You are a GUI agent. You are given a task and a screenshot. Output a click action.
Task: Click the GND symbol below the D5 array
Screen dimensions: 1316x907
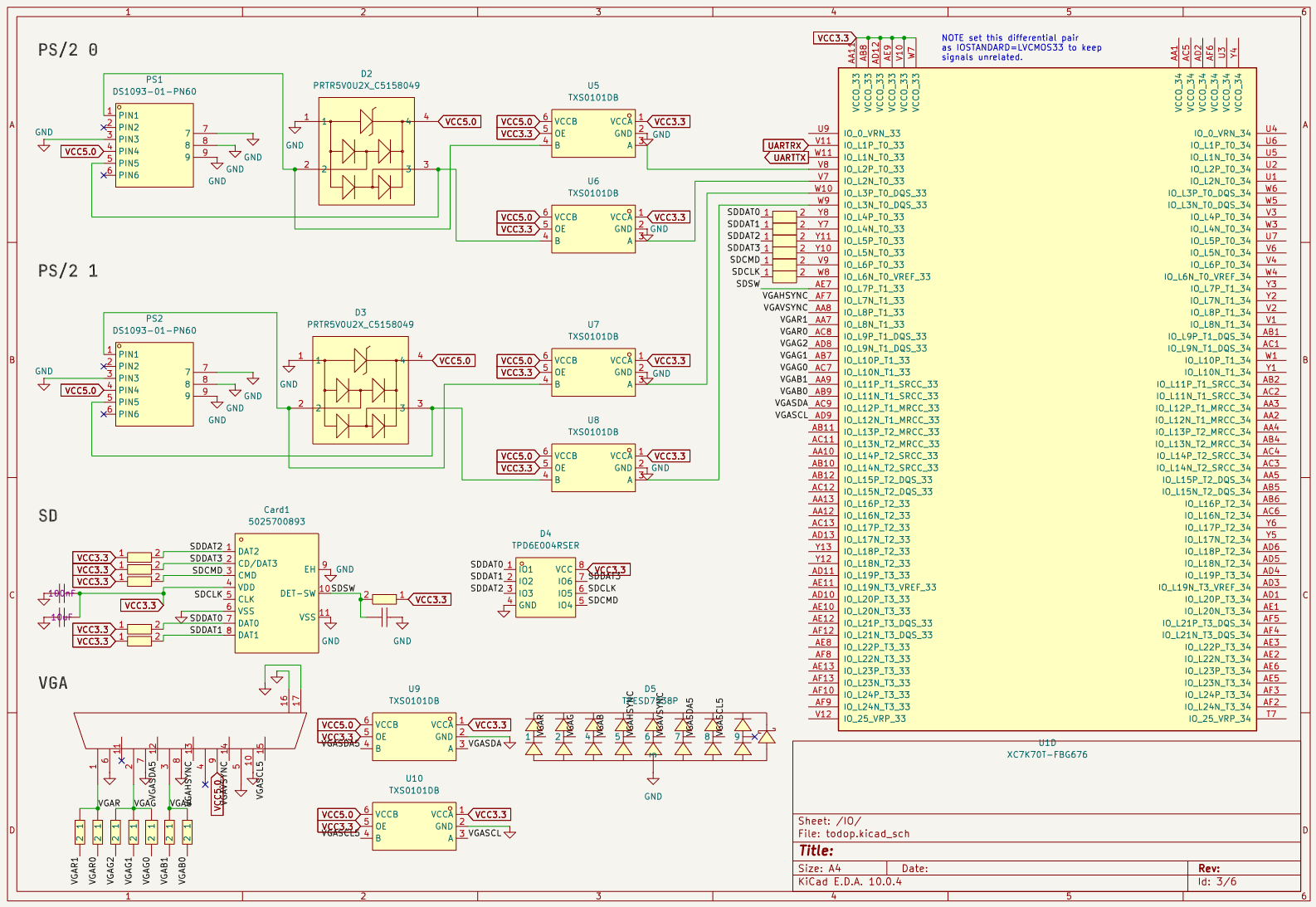(653, 782)
